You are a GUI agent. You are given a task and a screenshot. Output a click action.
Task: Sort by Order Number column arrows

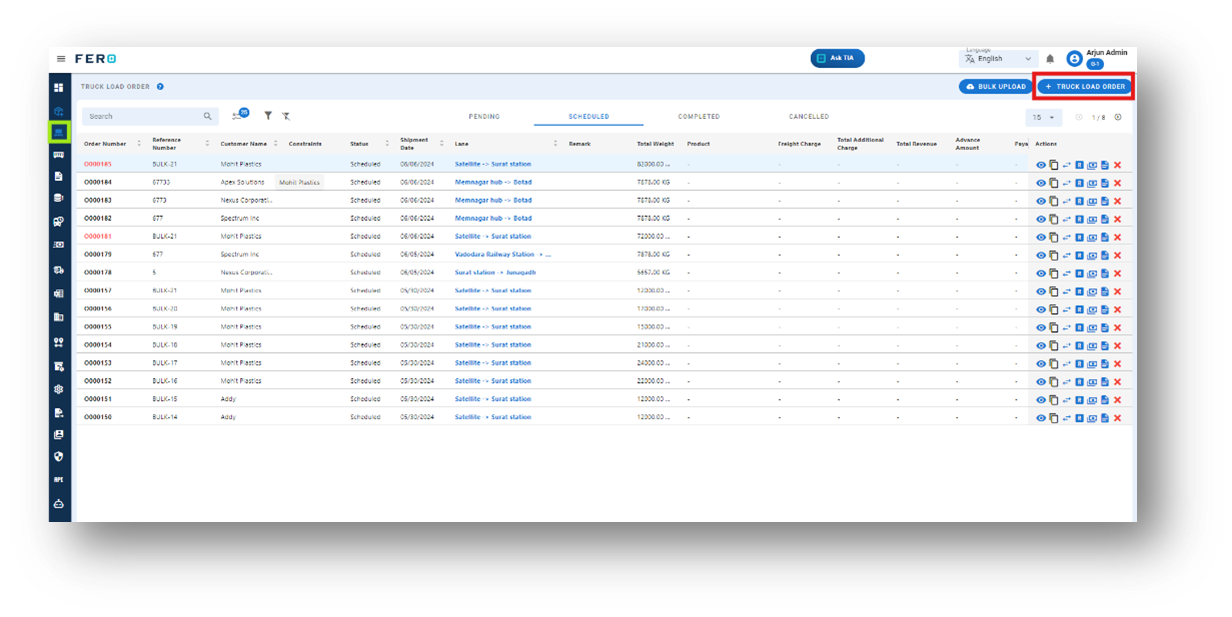tap(139, 144)
